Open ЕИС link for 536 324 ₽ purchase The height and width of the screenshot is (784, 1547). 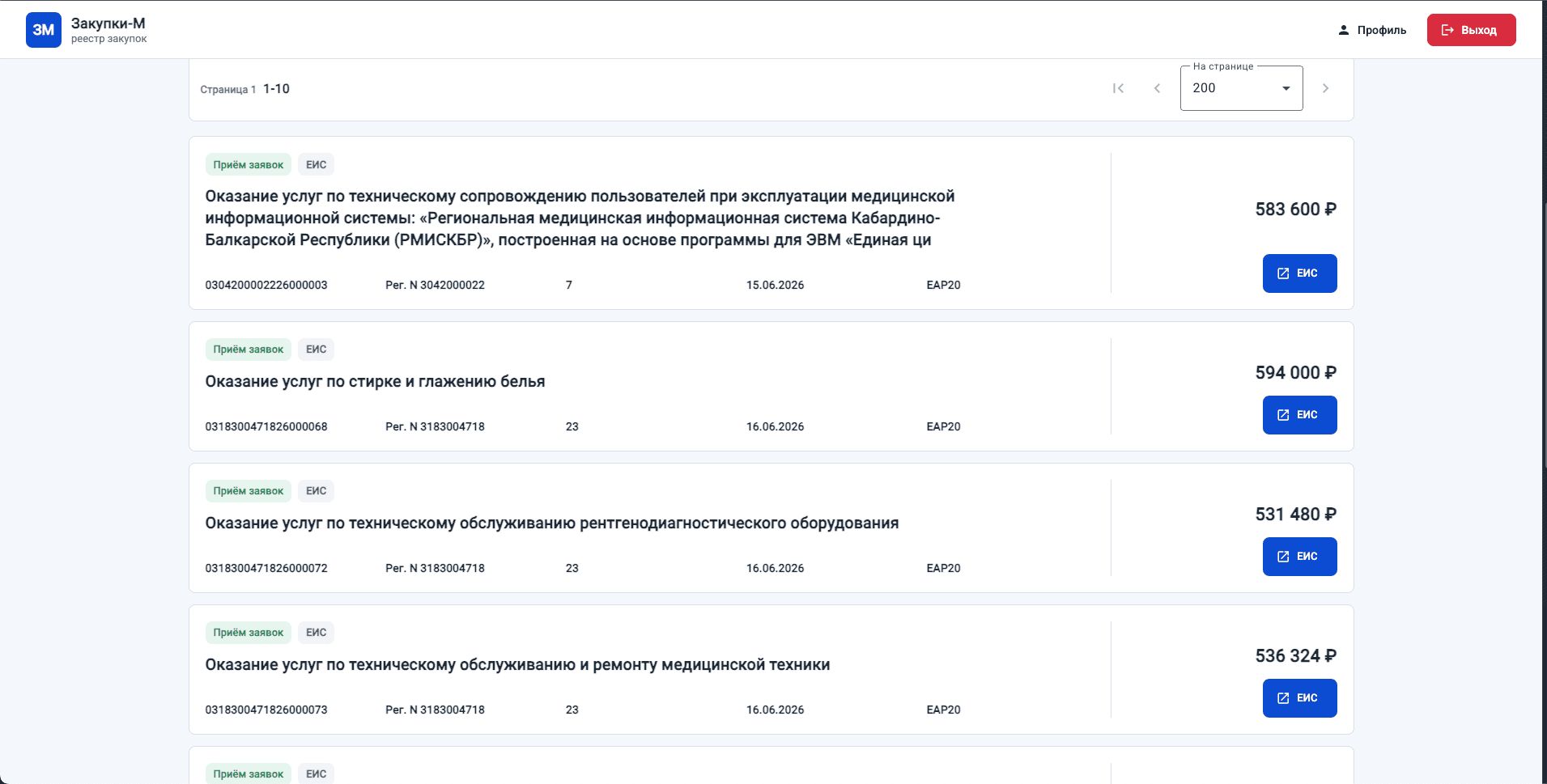point(1299,698)
